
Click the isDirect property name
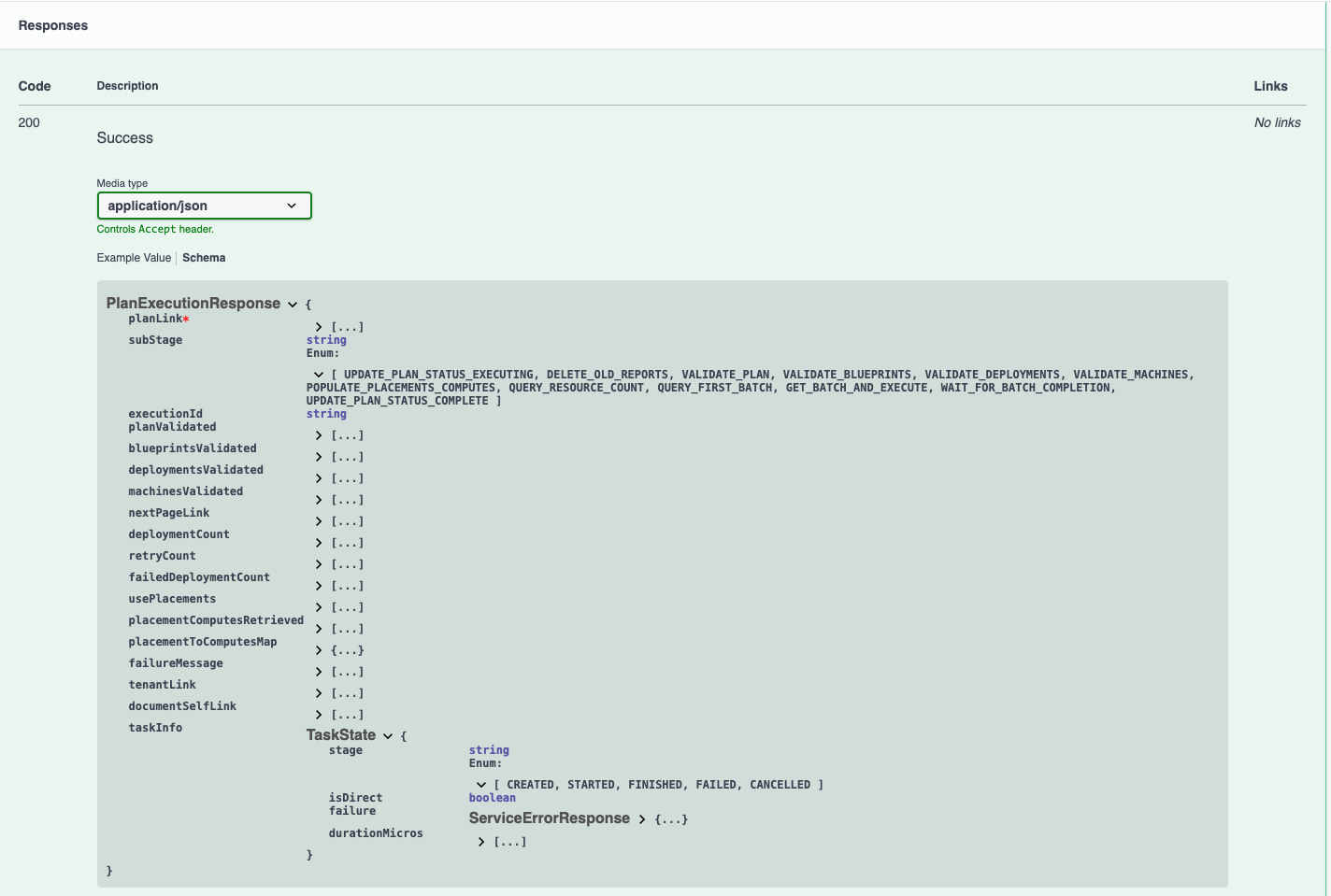click(x=355, y=798)
